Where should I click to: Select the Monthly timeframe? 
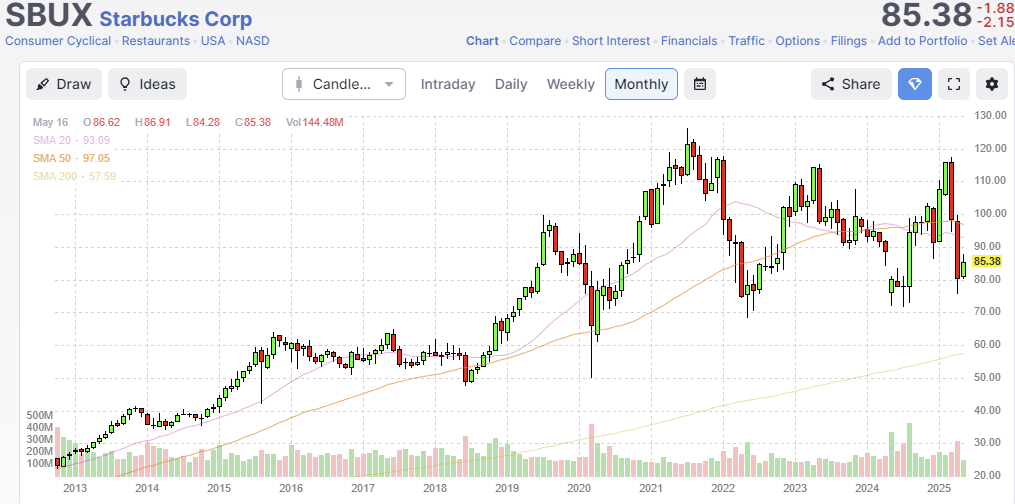click(641, 84)
